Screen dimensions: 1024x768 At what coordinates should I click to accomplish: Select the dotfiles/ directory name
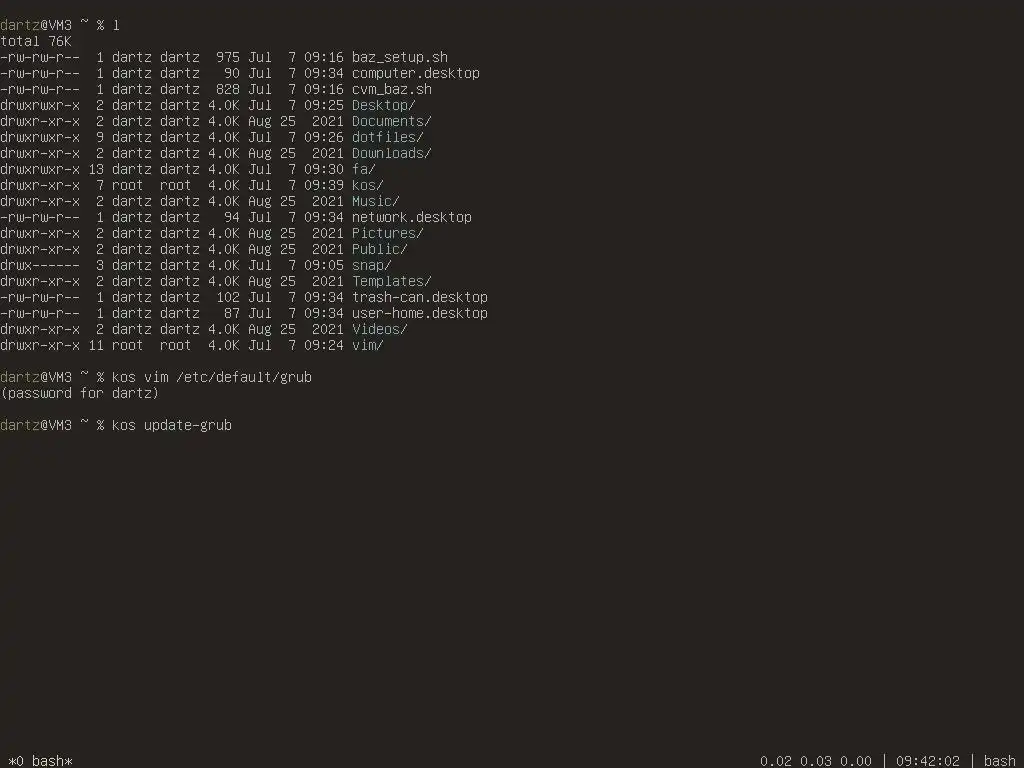click(387, 137)
